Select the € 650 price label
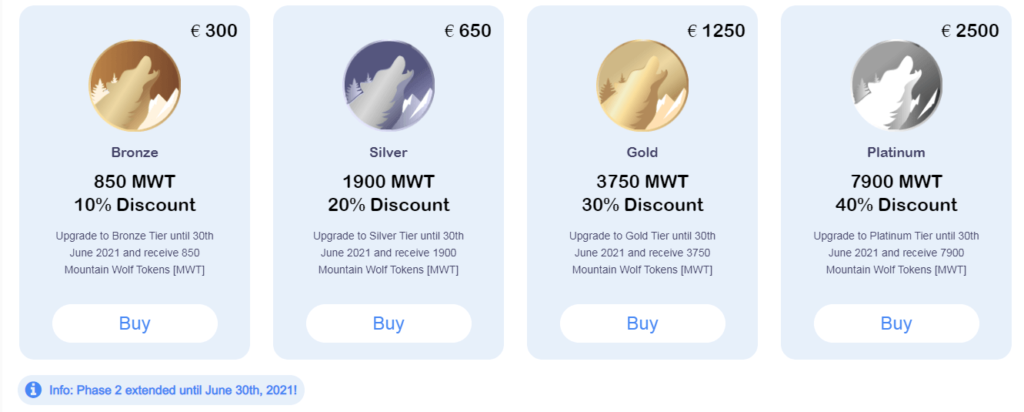This screenshot has height=412, width=1024. click(x=468, y=31)
